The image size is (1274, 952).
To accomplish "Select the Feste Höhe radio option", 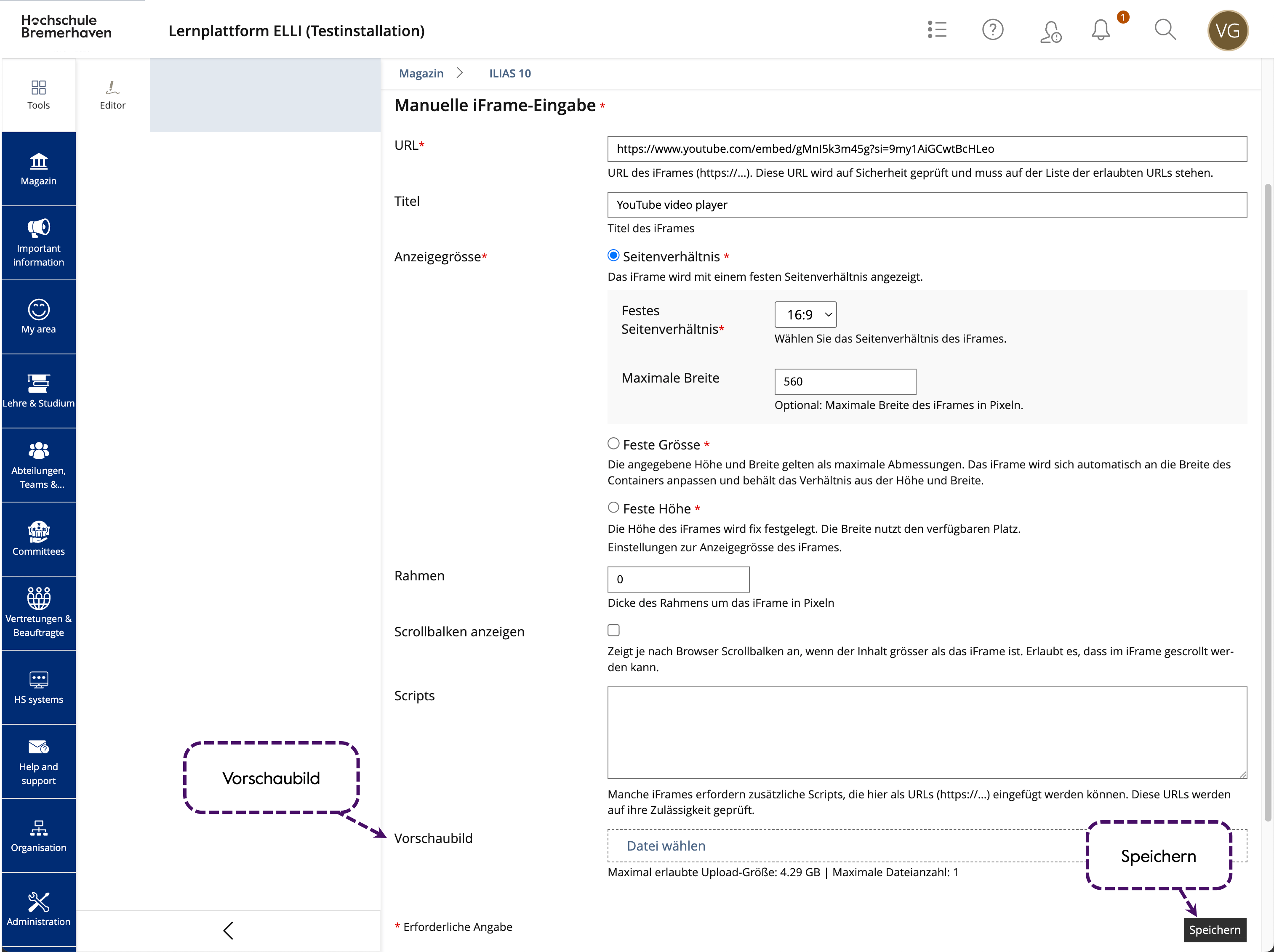I will pyautogui.click(x=613, y=508).
